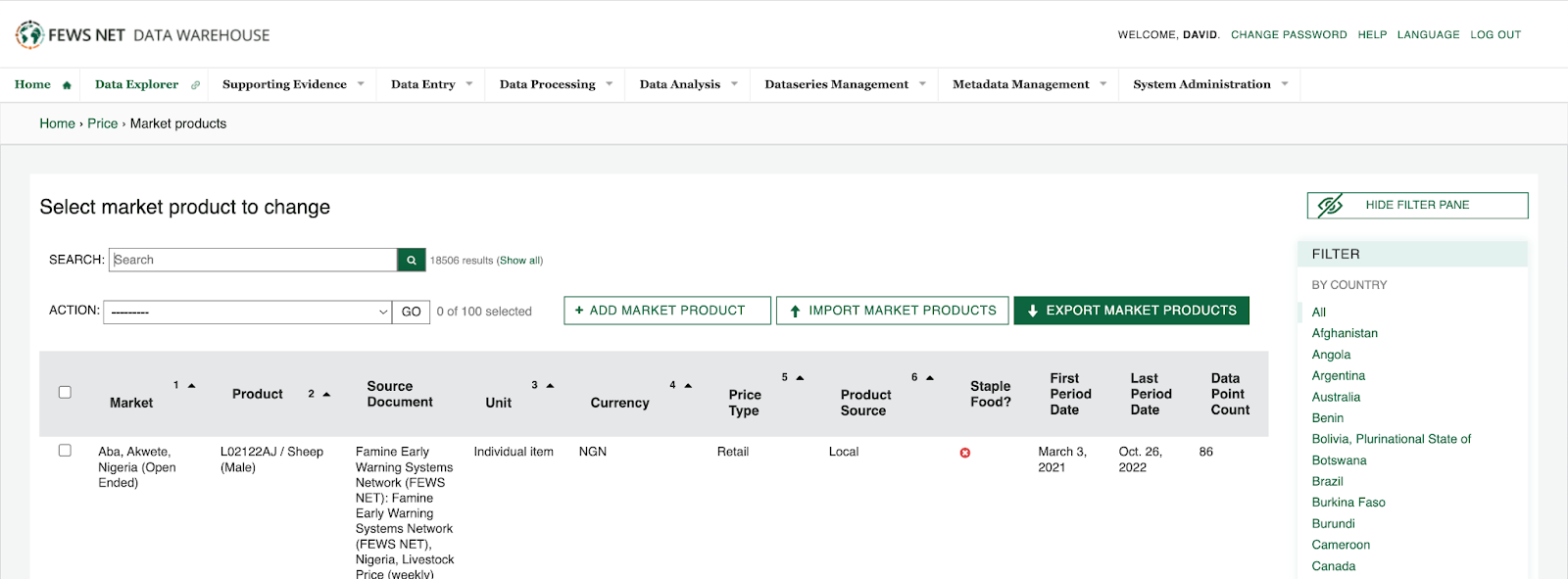
Task: Click Export Market Products button
Action: (1131, 311)
